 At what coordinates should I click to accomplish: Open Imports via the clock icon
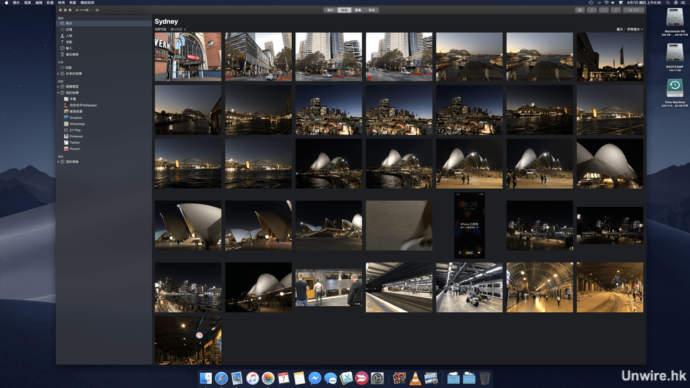(x=62, y=48)
